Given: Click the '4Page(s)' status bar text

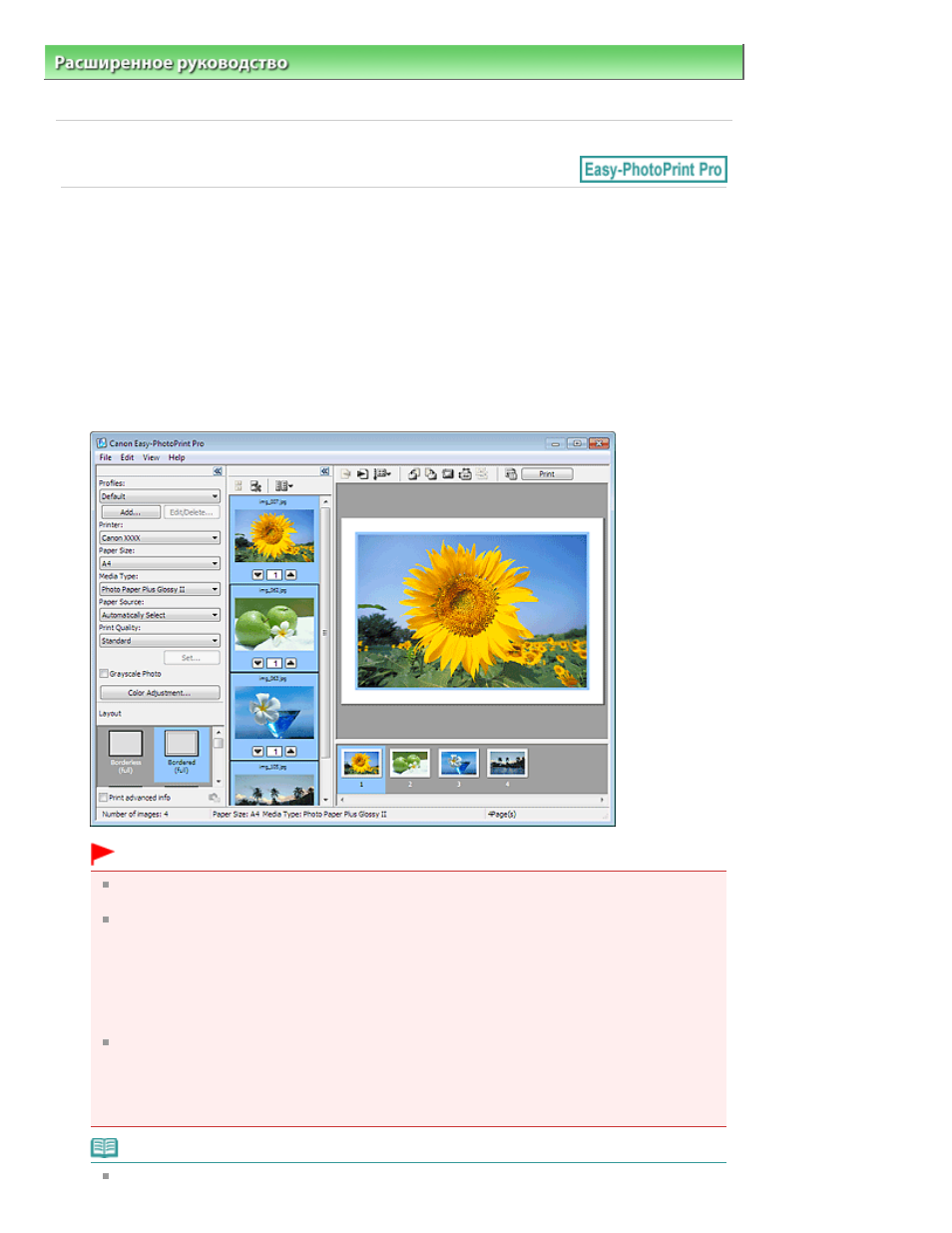Looking at the screenshot, I should pyautogui.click(x=502, y=815).
